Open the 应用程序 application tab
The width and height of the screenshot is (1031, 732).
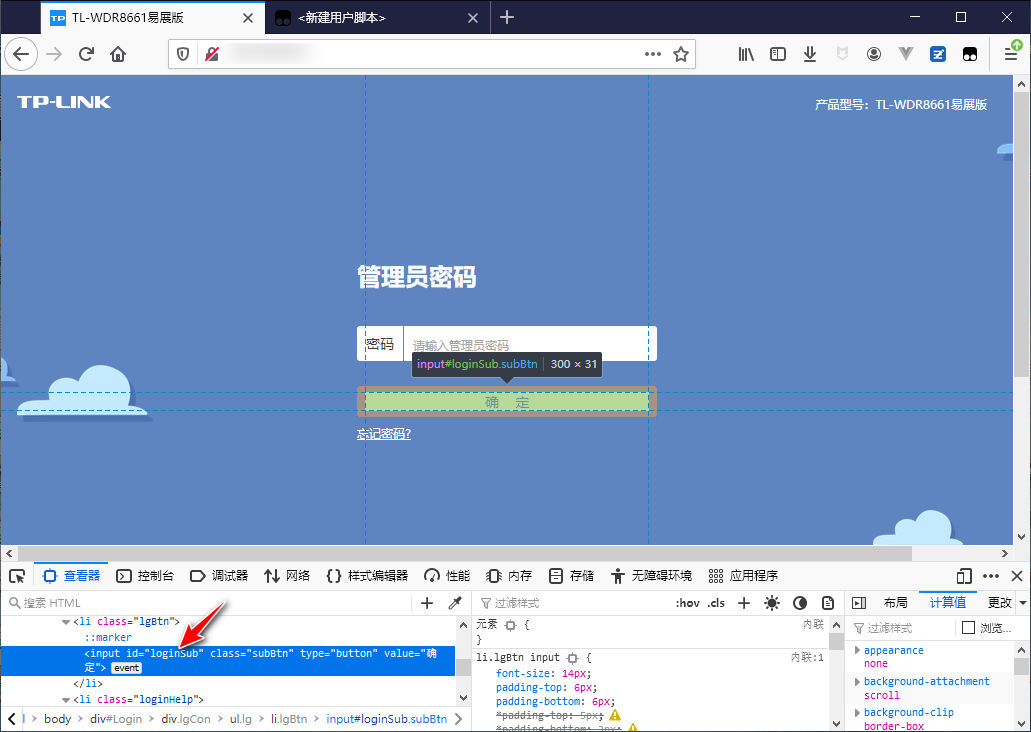[x=744, y=576]
